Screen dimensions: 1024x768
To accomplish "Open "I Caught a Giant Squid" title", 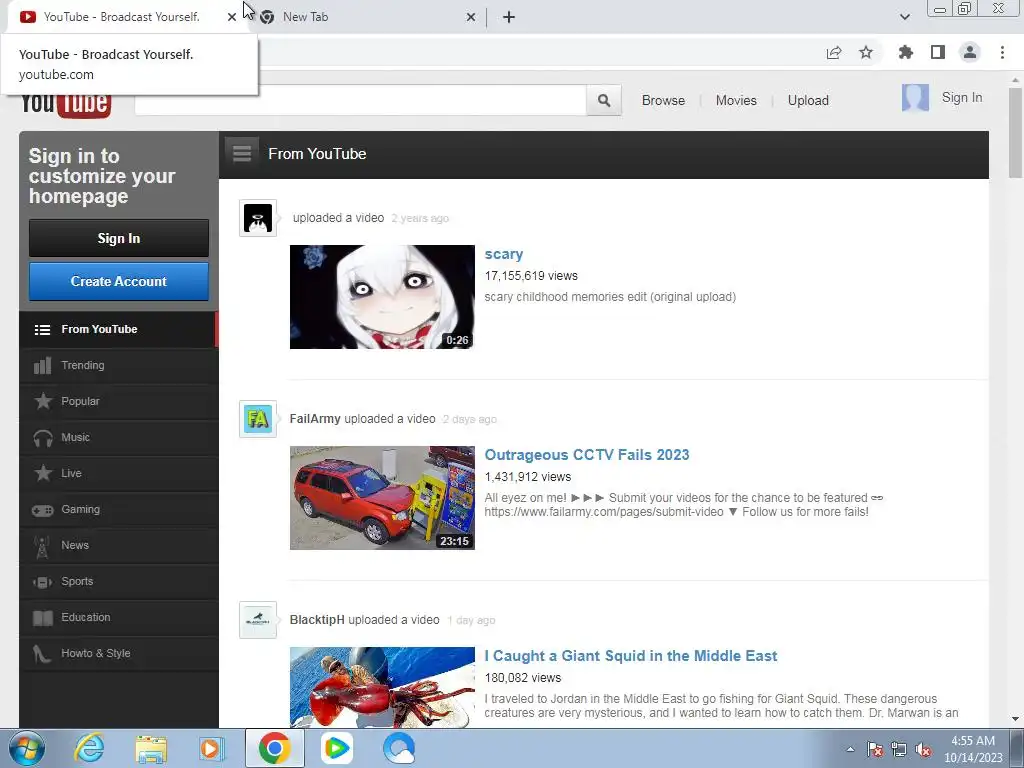I will pos(631,656).
